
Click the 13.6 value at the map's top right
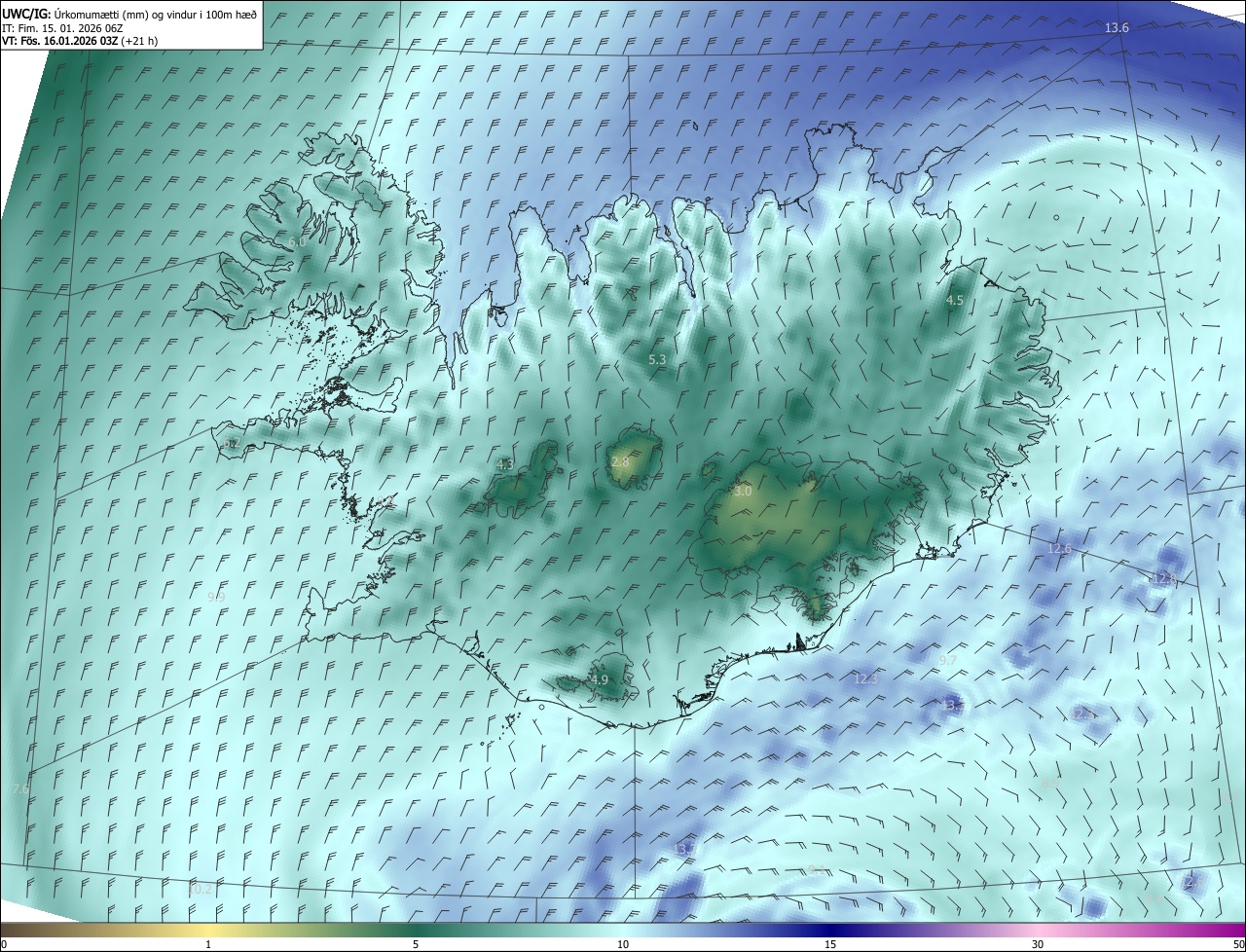point(1117,28)
